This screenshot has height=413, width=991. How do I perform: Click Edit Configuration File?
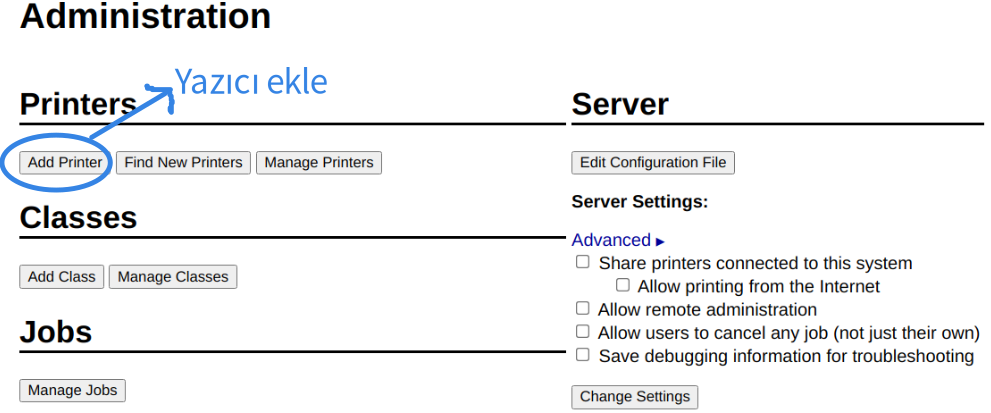coord(653,162)
